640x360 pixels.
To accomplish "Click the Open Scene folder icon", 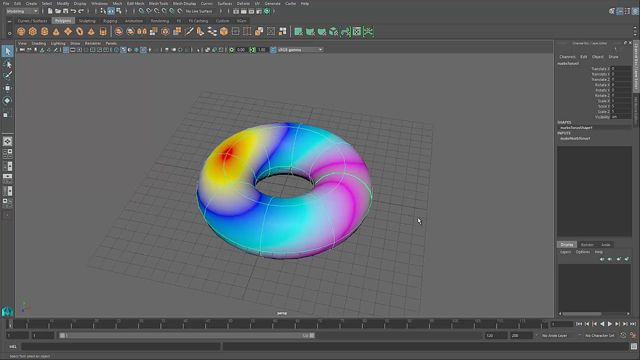I will [x=58, y=11].
